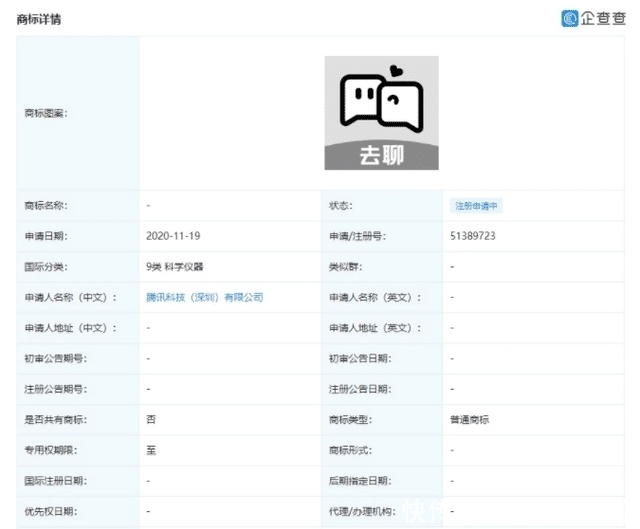
Task: Open applicant link 腾讯科技（深圳）有限公司
Action: (x=204, y=297)
